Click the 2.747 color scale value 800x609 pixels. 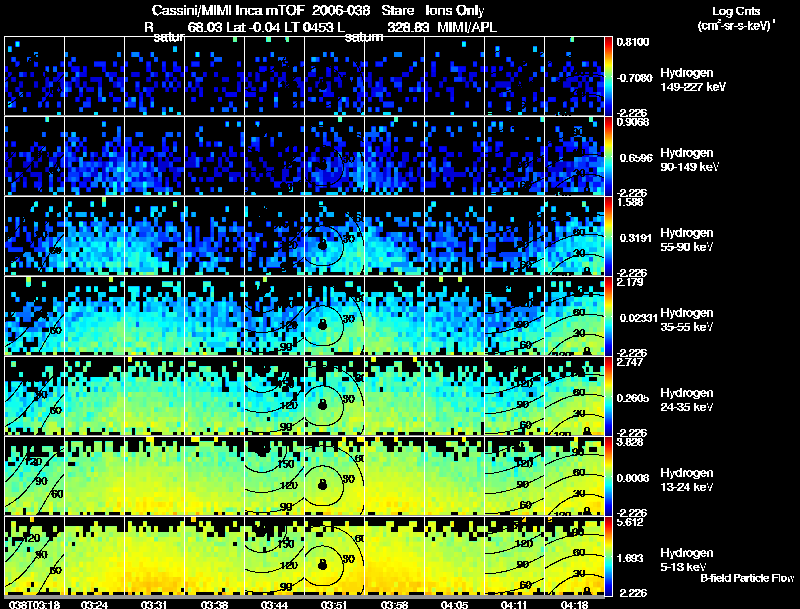click(x=630, y=362)
